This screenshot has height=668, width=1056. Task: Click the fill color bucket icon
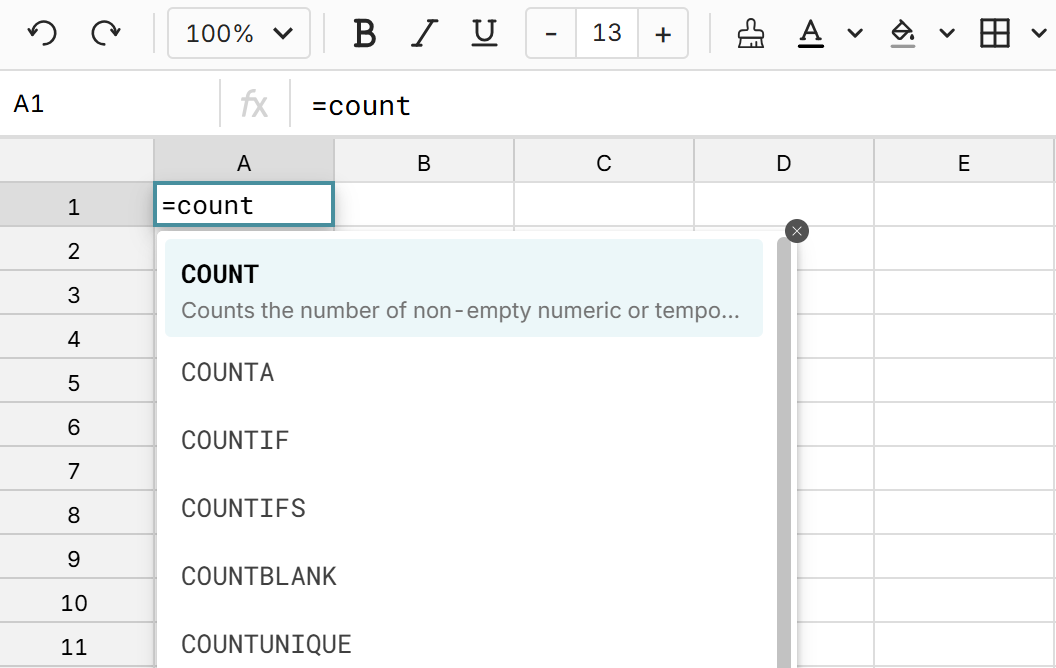click(x=903, y=33)
